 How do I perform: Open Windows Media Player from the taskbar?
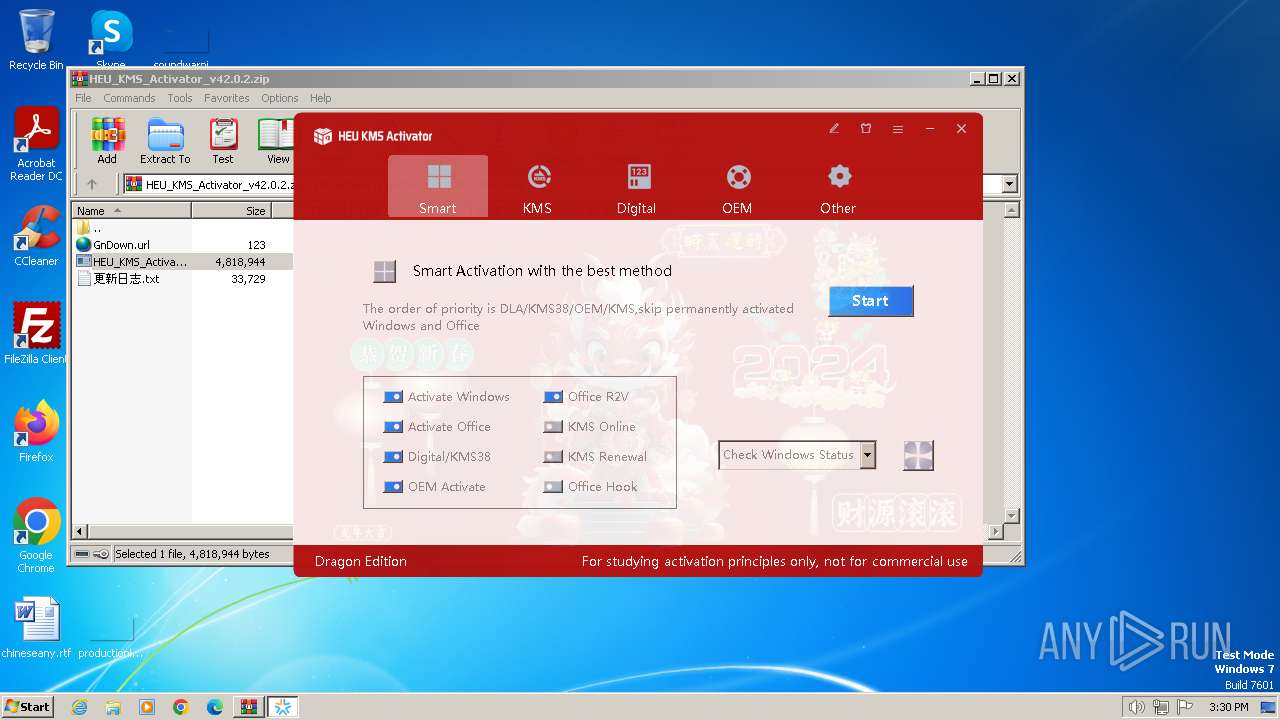coord(147,707)
